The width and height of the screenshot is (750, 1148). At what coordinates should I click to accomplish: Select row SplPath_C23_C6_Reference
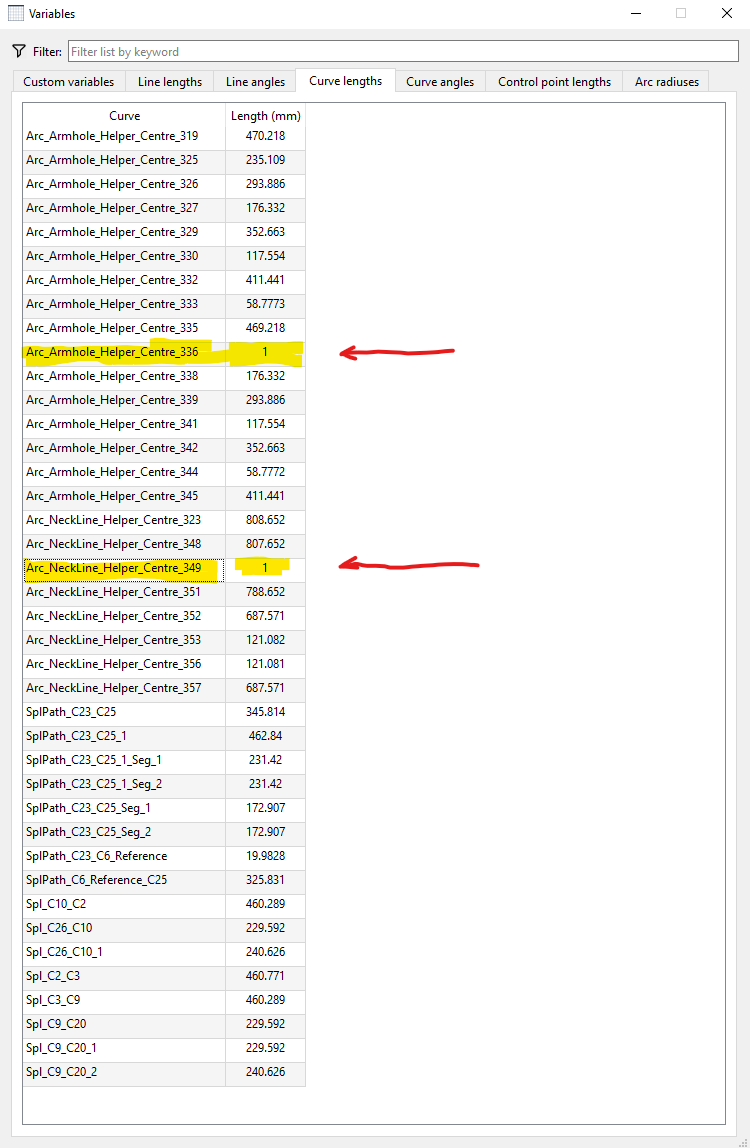pos(164,857)
